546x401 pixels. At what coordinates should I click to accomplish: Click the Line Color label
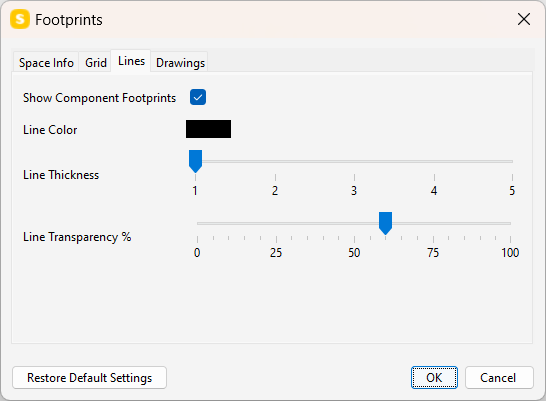click(50, 130)
